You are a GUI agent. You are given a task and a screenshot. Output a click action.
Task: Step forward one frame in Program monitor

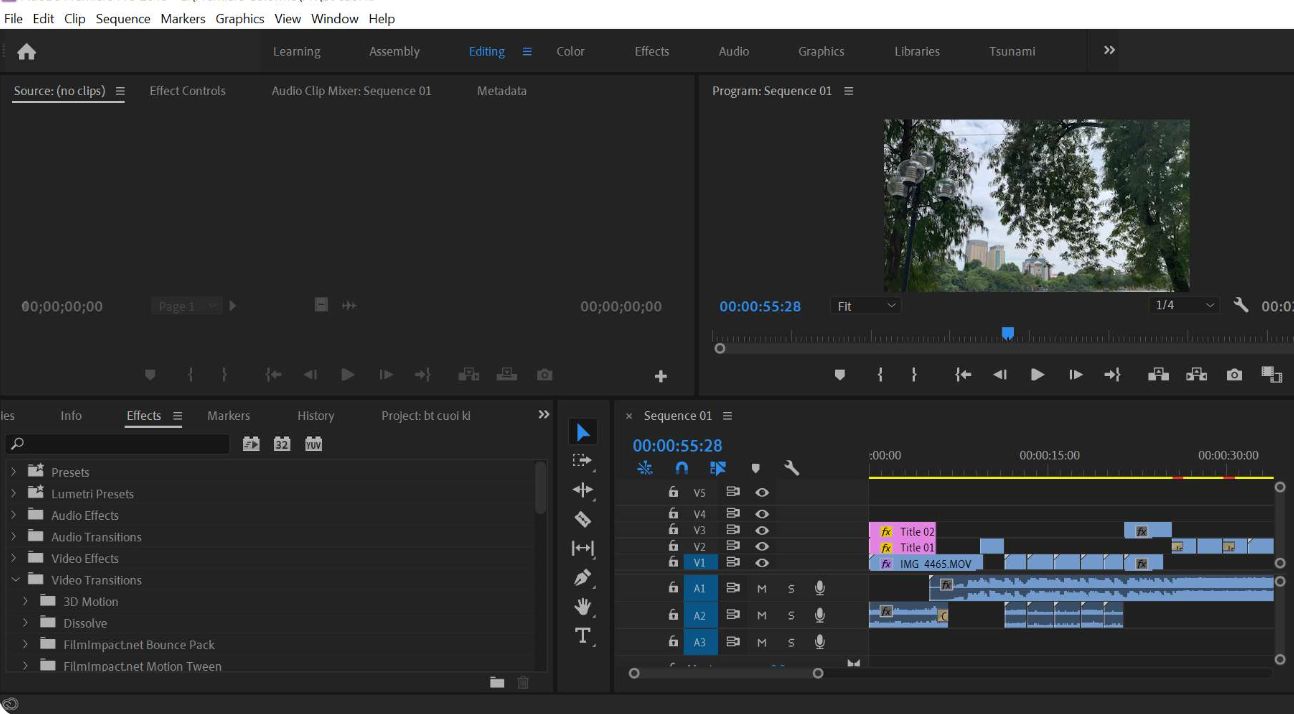[x=1075, y=375]
